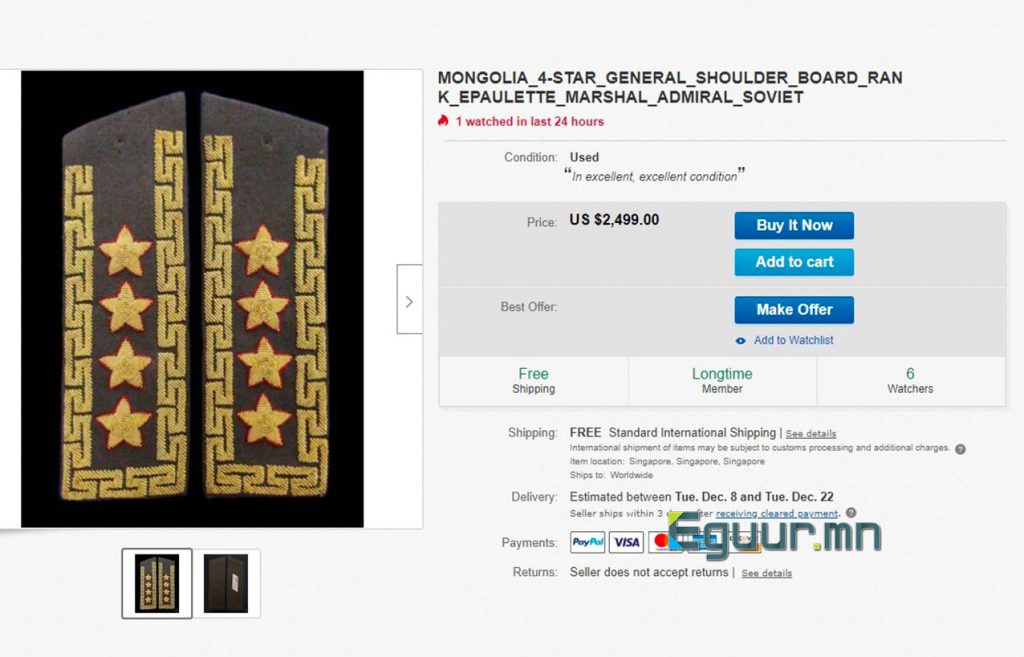This screenshot has width=1024, height=657.
Task: Click the VISA payment icon
Action: [626, 542]
